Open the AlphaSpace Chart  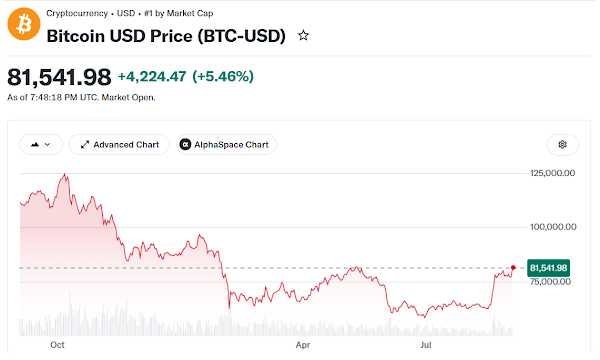coord(226,145)
